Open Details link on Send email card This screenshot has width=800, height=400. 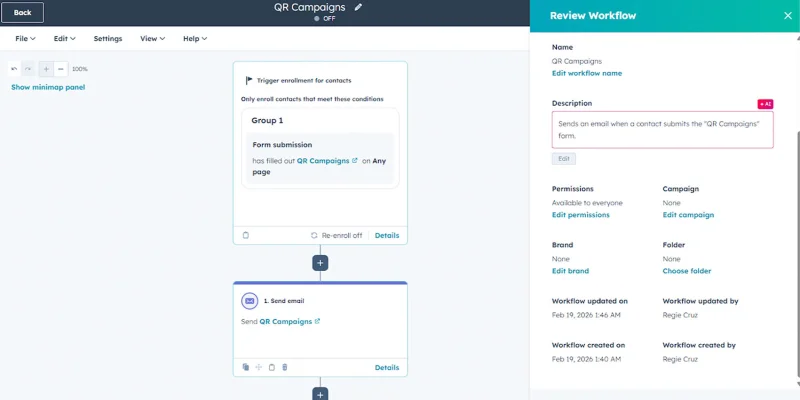point(387,367)
